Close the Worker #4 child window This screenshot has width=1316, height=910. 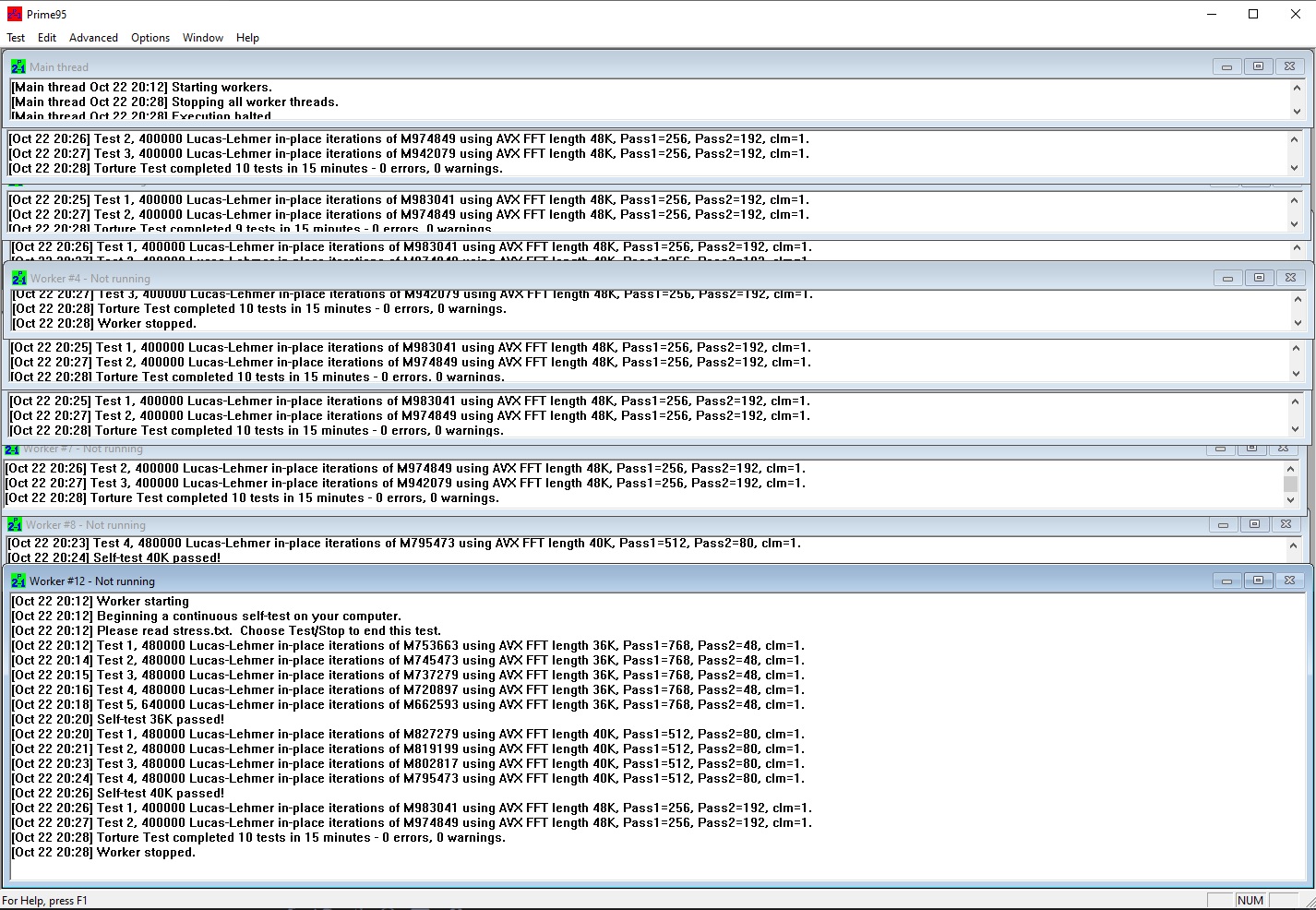coord(1290,278)
